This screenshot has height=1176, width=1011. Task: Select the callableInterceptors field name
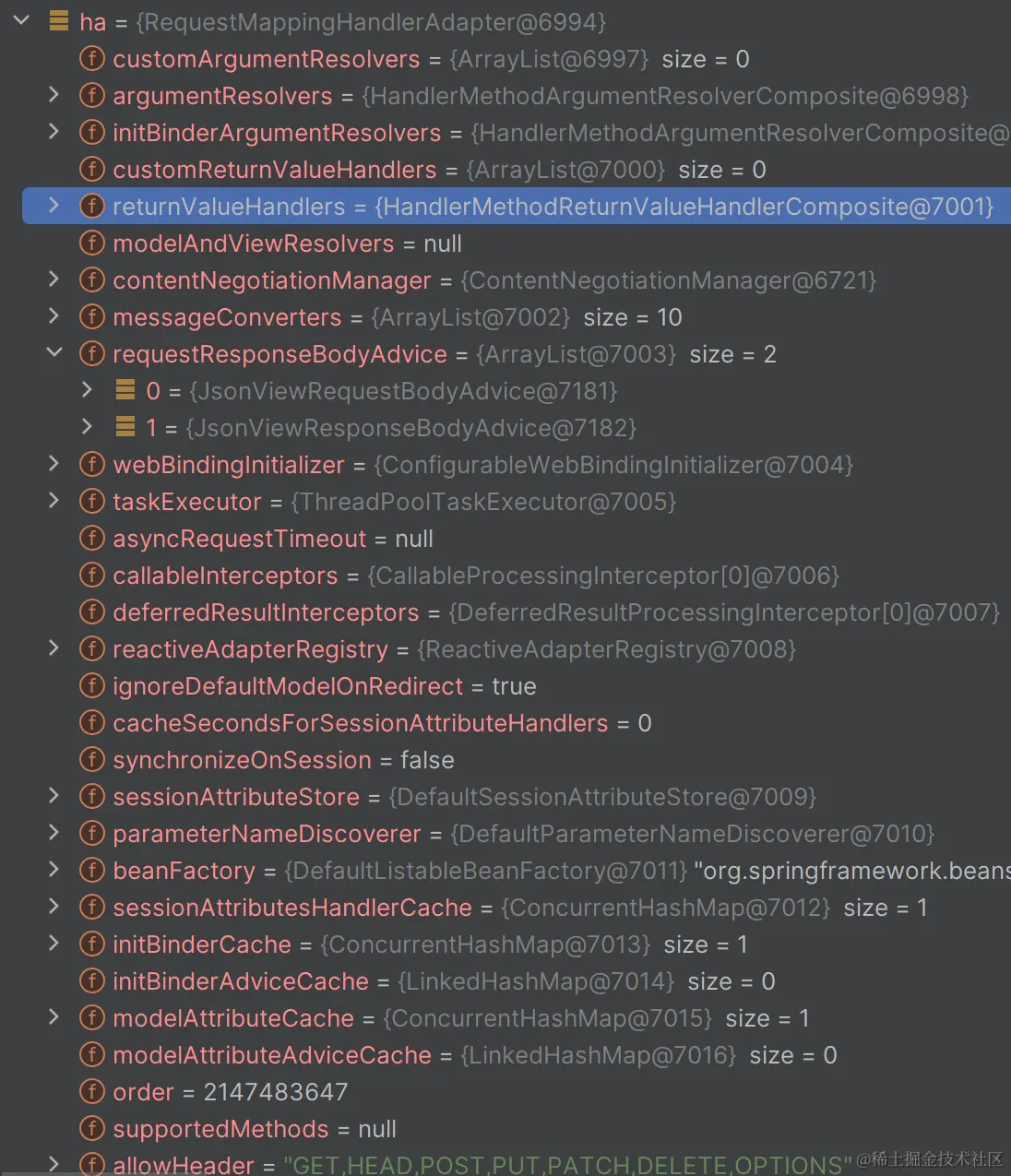pos(225,576)
